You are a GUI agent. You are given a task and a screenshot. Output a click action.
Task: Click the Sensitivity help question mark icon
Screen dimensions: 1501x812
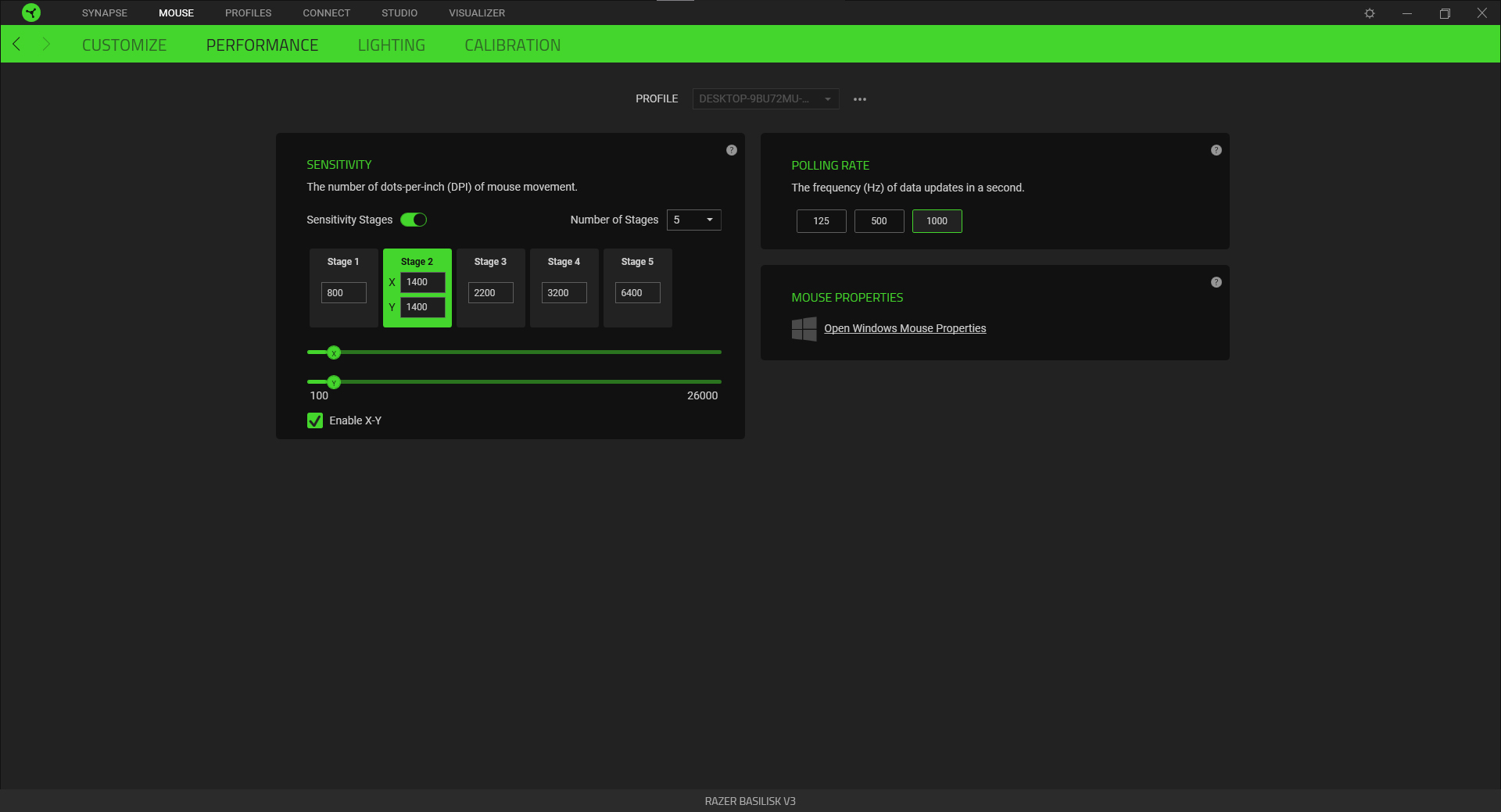731,150
